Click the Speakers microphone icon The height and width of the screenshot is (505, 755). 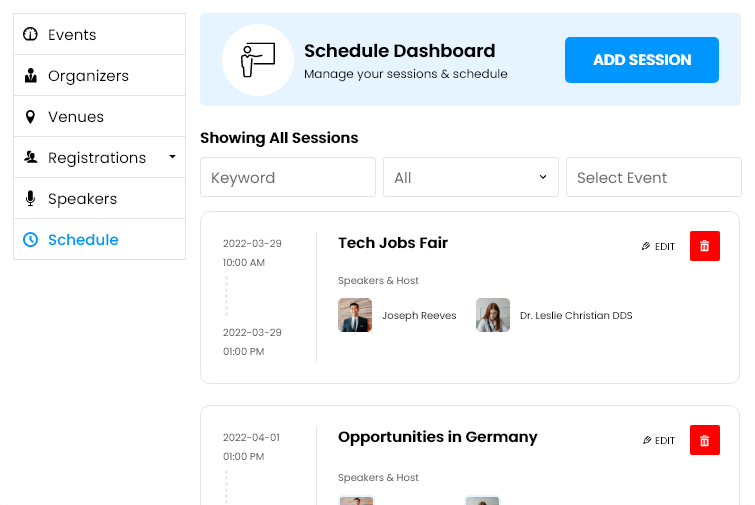(x=30, y=198)
